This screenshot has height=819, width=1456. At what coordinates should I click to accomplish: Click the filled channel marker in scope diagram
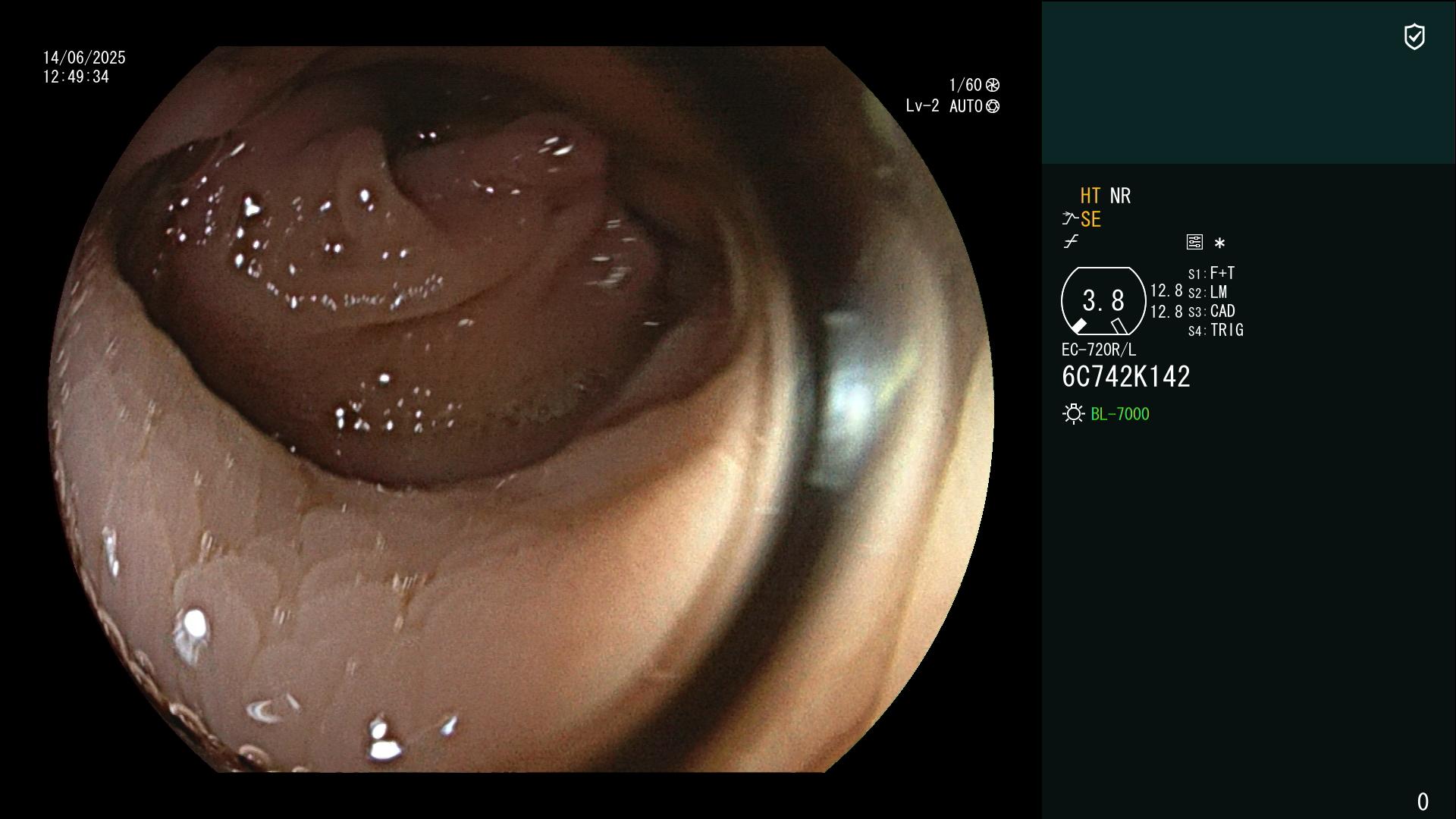(1078, 326)
